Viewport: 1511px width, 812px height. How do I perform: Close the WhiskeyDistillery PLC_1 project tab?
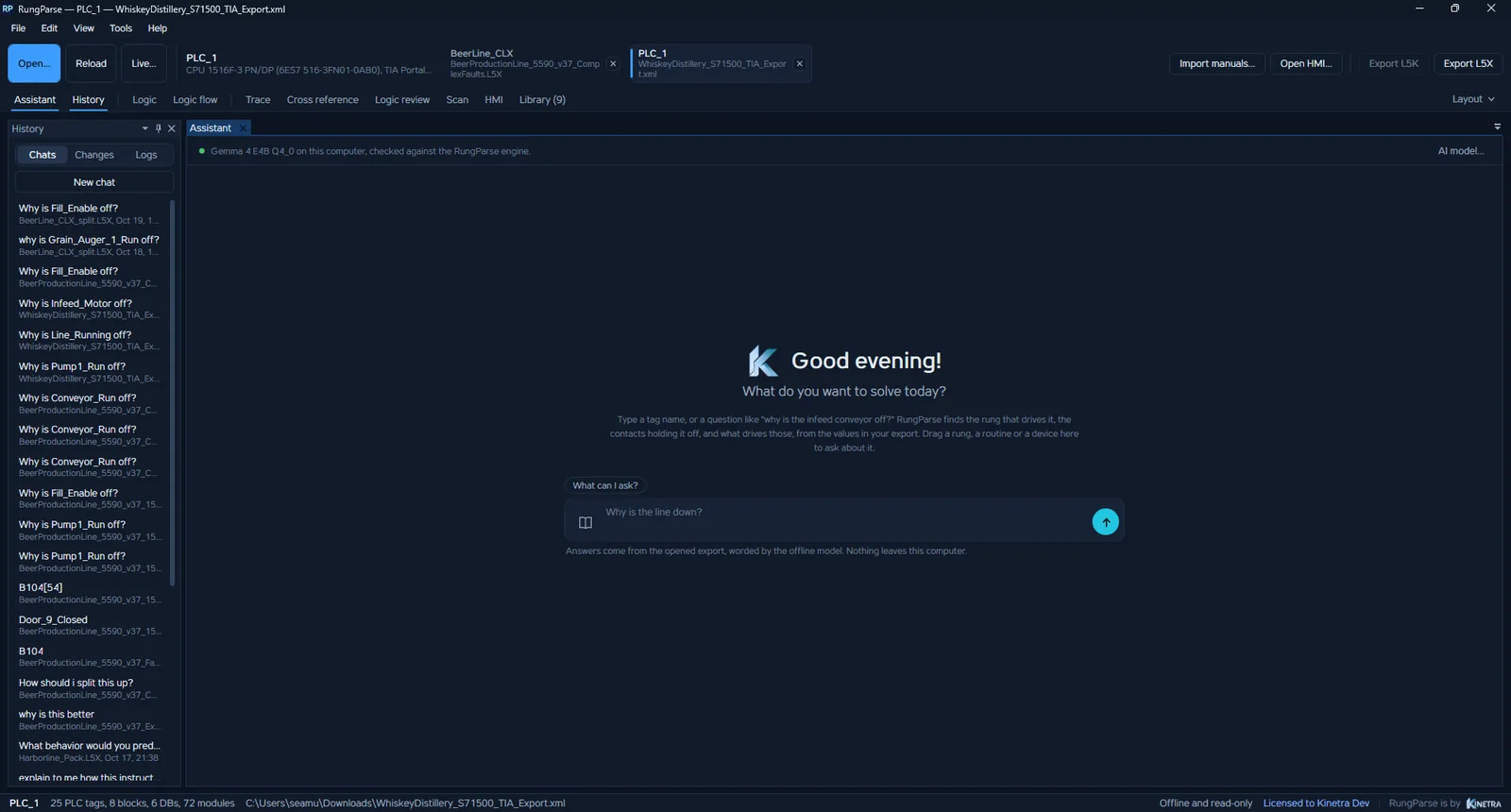(800, 64)
